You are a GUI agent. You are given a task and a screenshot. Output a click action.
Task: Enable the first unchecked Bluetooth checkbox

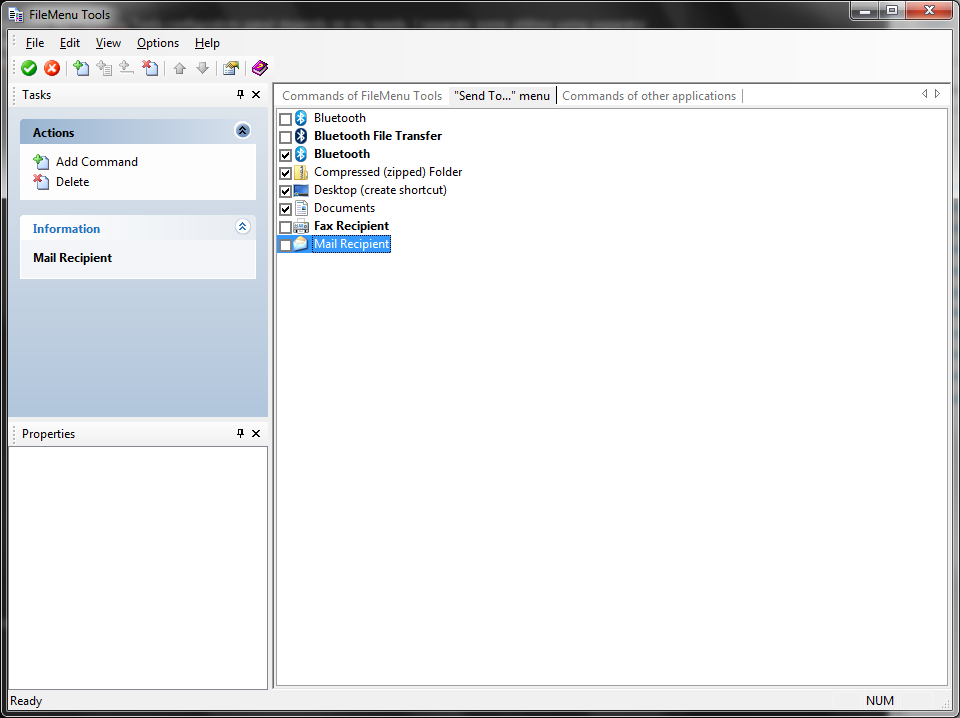(x=285, y=119)
